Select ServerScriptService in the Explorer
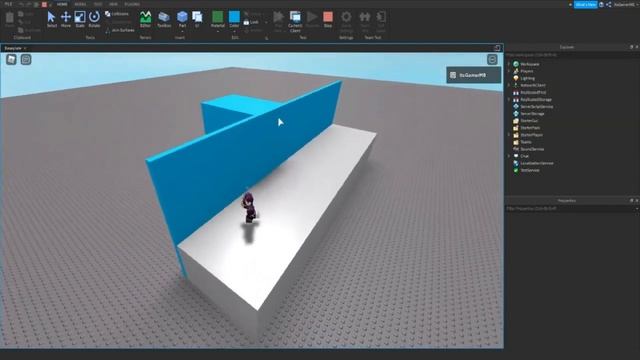Viewport: 640px width, 360px height. pyautogui.click(x=537, y=107)
